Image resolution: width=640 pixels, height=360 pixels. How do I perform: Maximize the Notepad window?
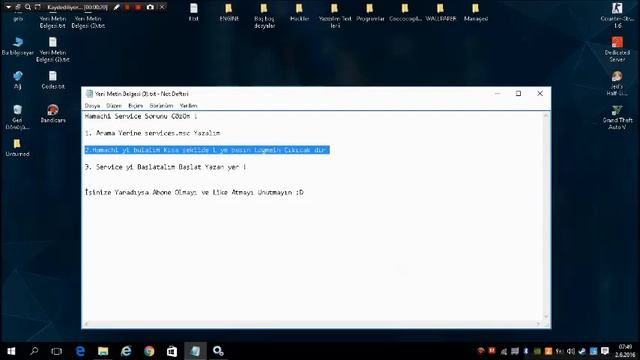coord(518,93)
